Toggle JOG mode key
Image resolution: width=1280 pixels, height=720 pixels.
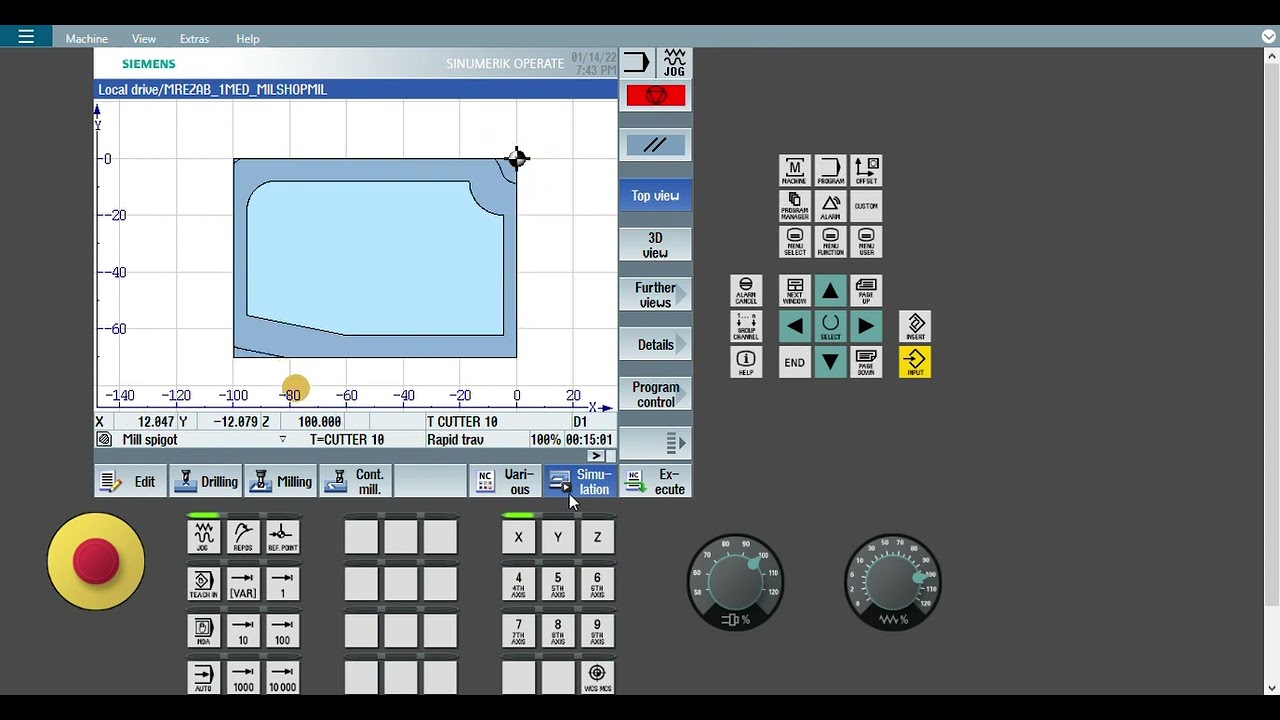tap(203, 537)
